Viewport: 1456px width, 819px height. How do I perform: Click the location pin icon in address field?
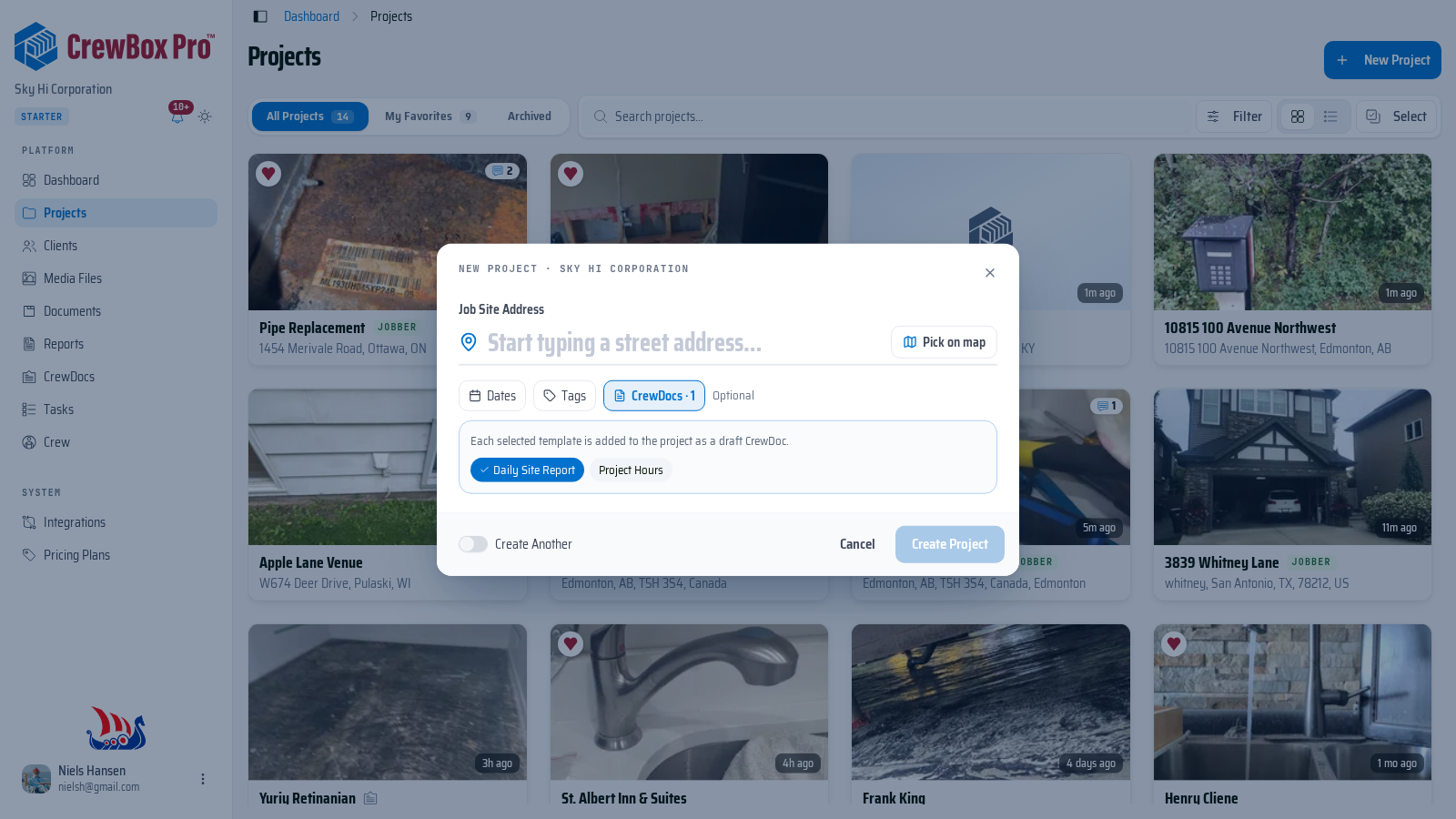coord(469,342)
